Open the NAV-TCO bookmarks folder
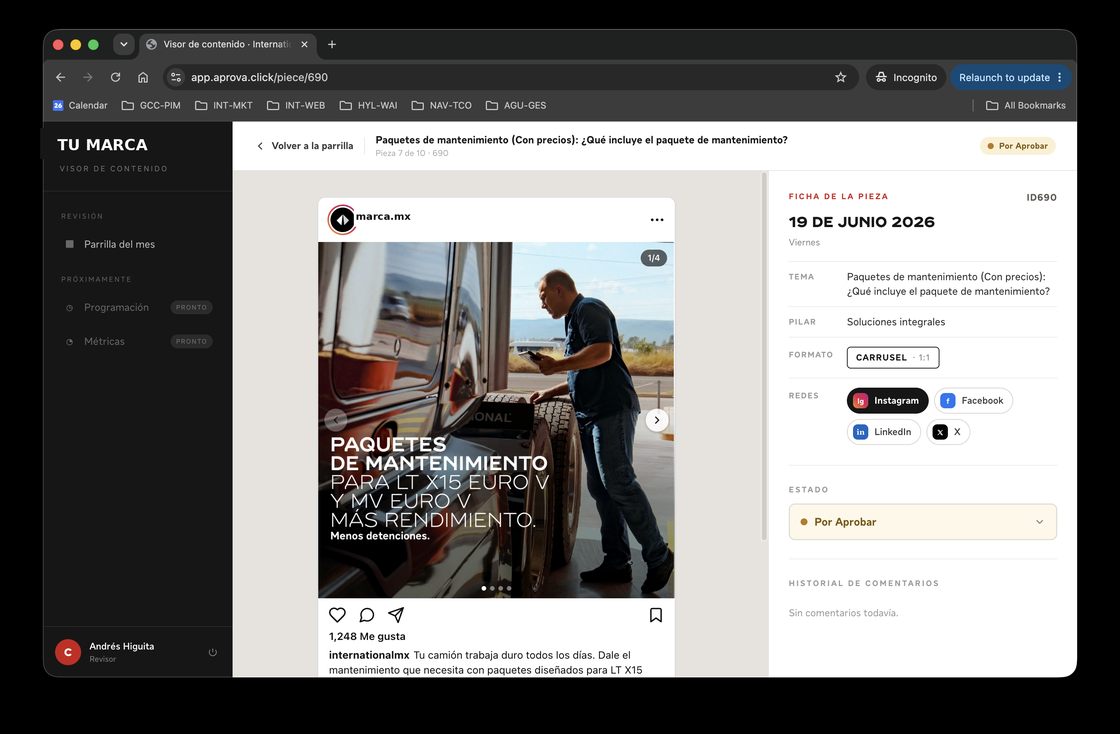This screenshot has height=734, width=1120. pyautogui.click(x=441, y=106)
